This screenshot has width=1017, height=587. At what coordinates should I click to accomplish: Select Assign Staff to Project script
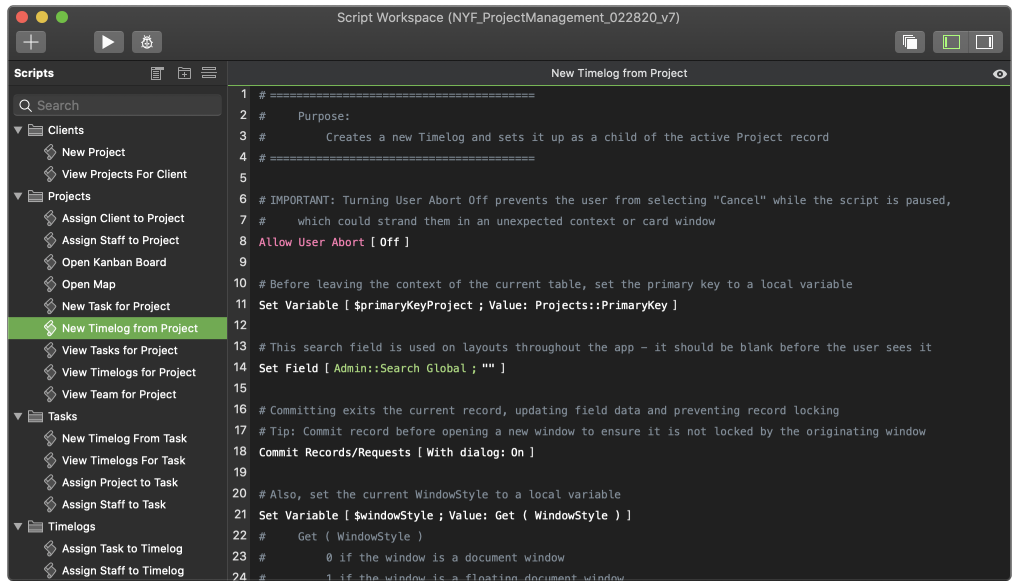120,240
